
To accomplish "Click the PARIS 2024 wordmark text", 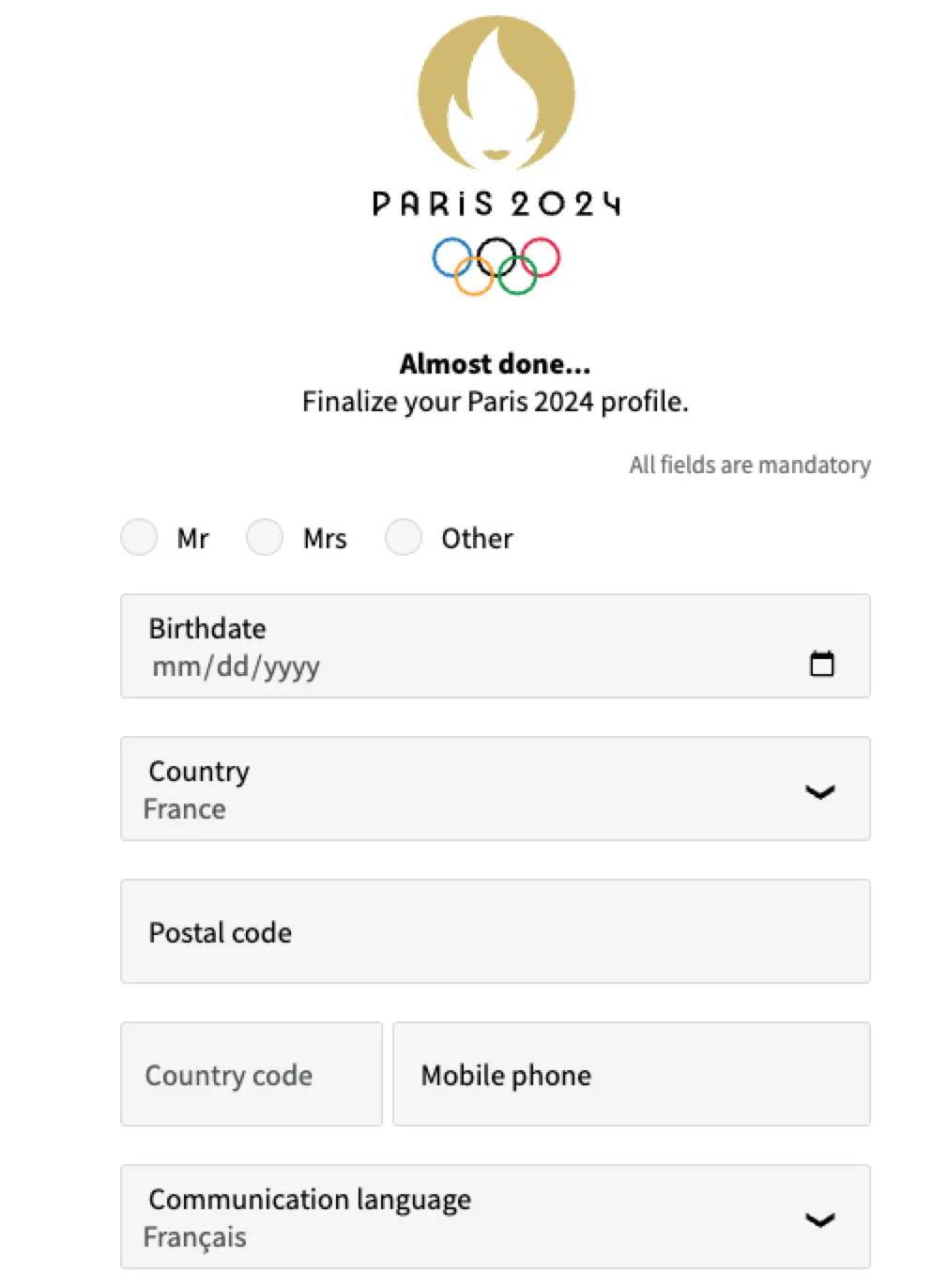I will (496, 204).
